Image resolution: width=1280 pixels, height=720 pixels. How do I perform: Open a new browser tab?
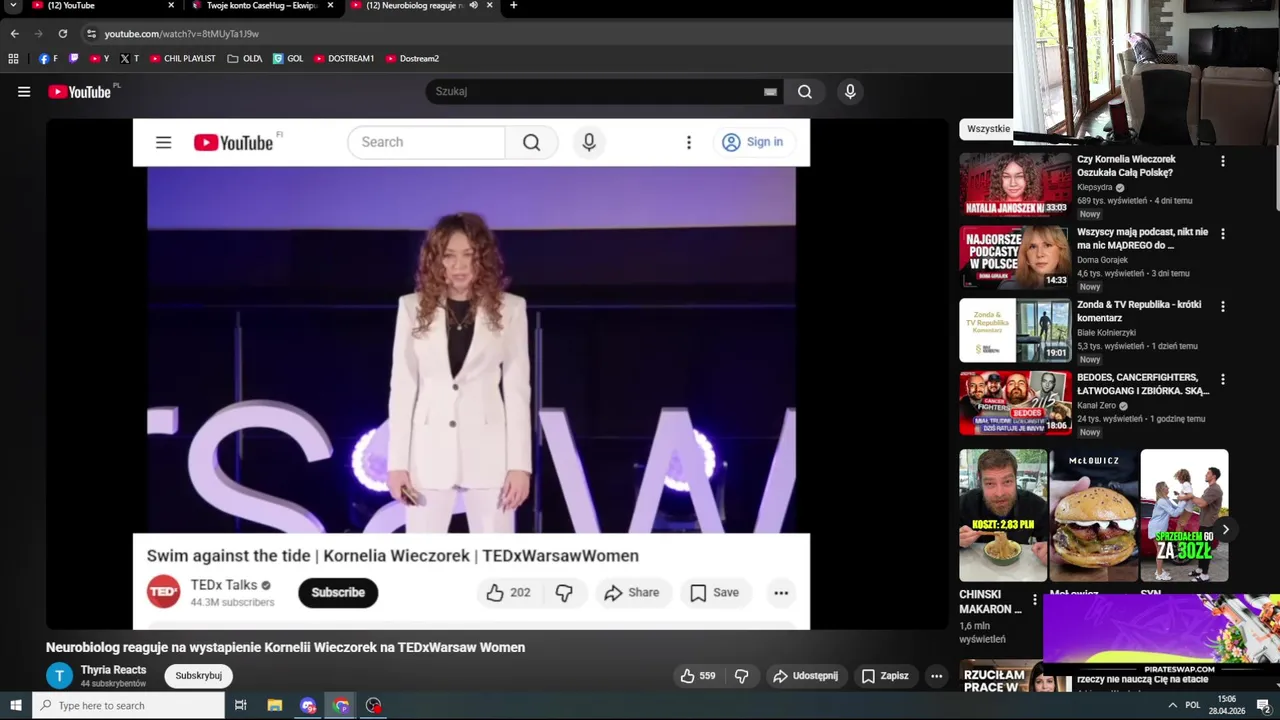pyautogui.click(x=513, y=6)
